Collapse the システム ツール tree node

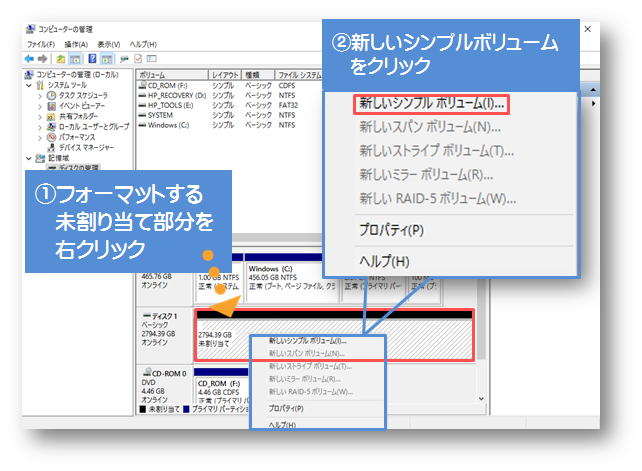29,86
